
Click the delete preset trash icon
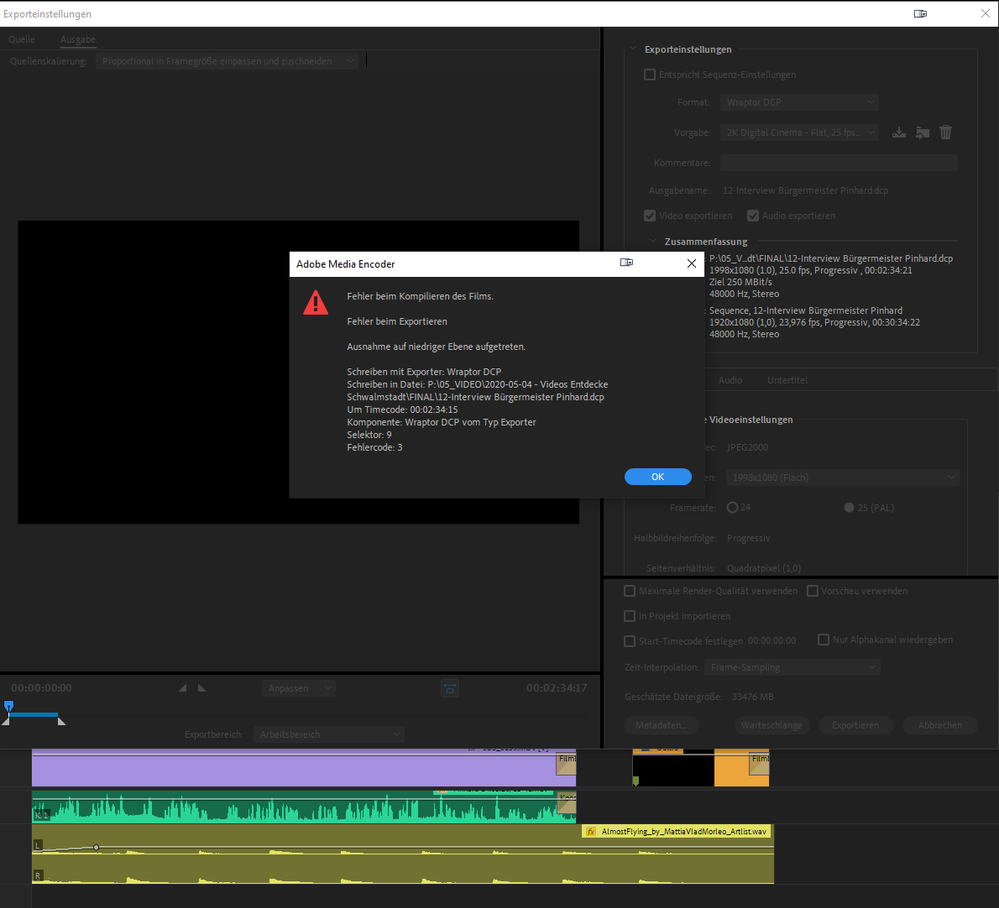pos(945,133)
